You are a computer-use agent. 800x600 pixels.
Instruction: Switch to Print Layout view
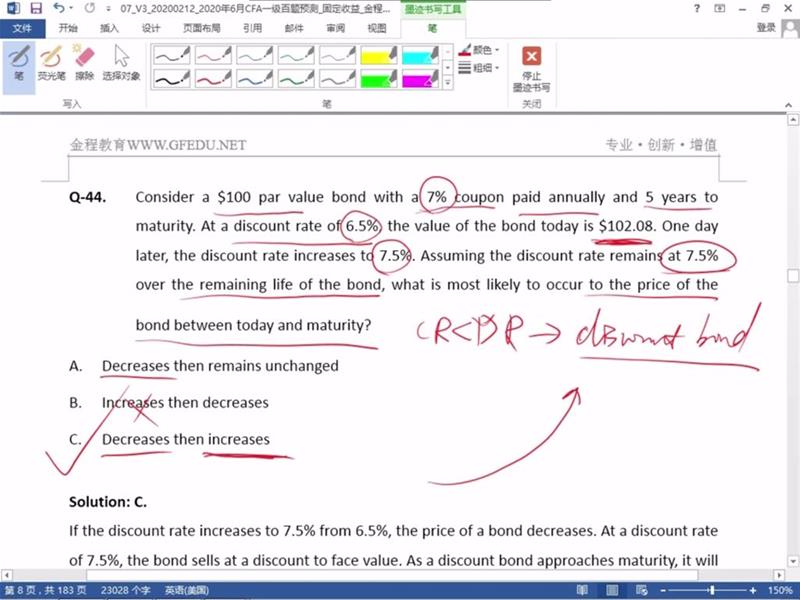tap(611, 591)
